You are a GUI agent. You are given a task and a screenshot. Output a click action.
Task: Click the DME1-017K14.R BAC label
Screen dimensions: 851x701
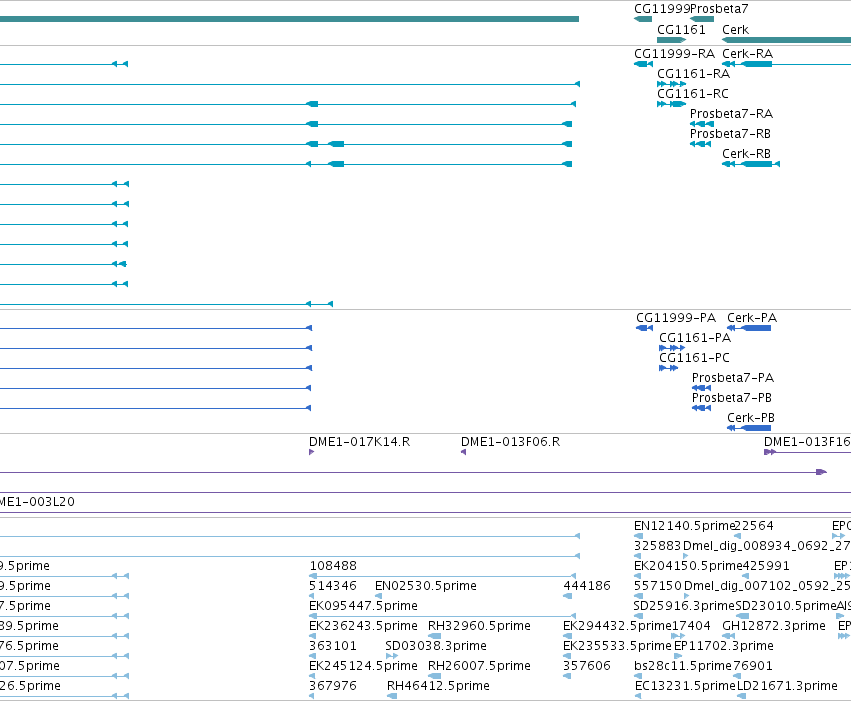(x=359, y=442)
